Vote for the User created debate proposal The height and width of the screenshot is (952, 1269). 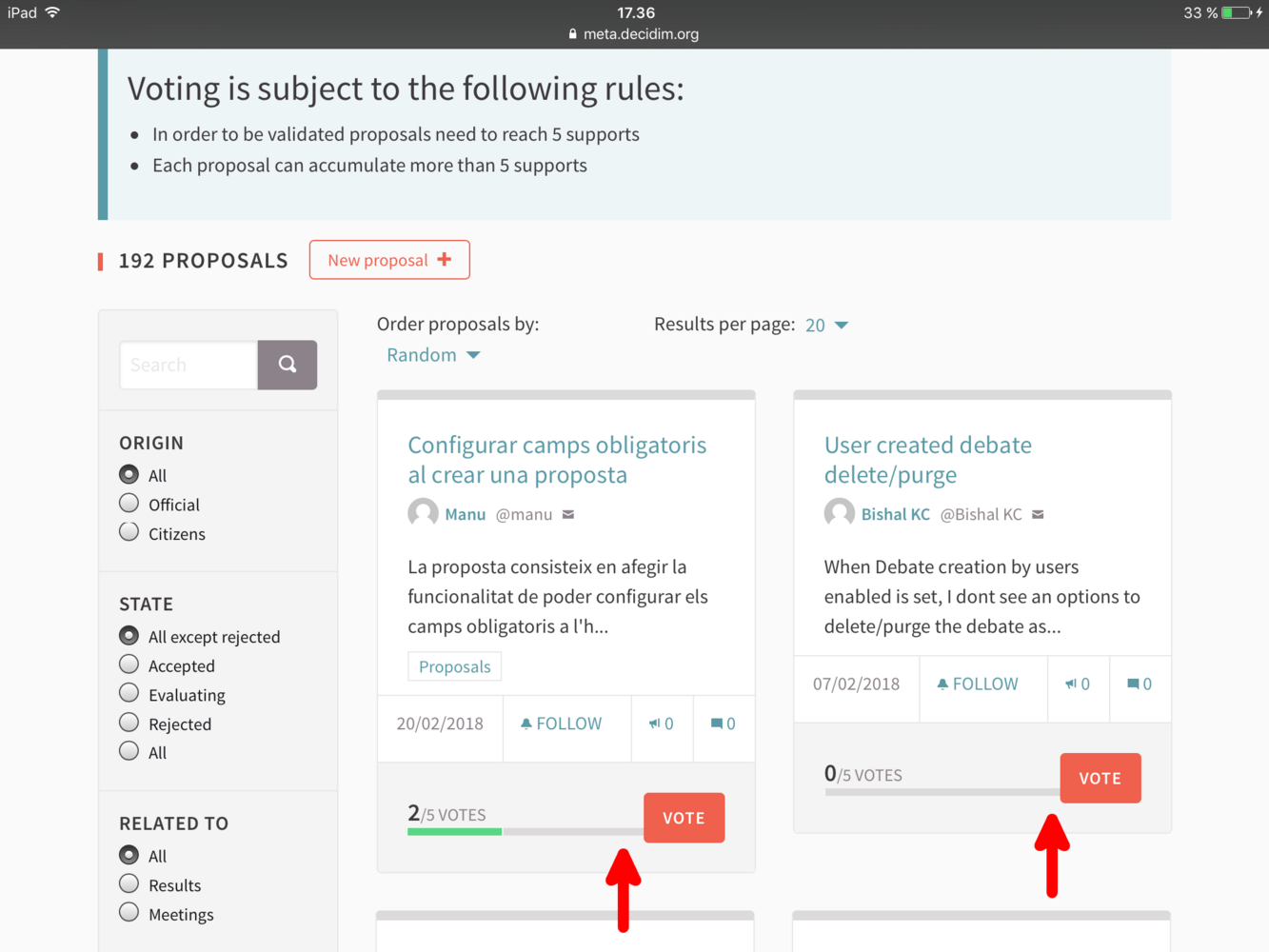click(x=1100, y=778)
